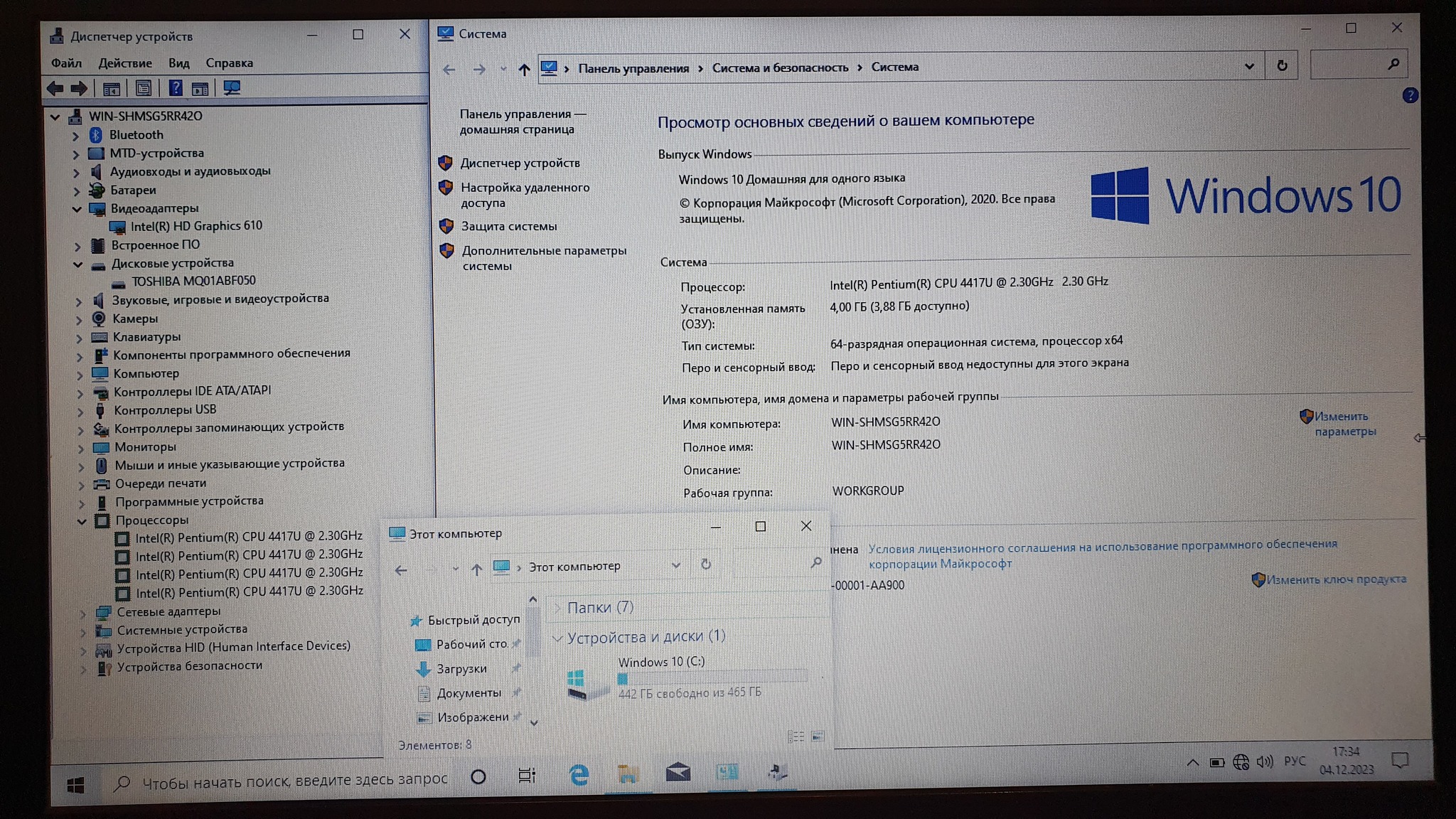Open the Действие menu
1456x819 pixels.
124,63
